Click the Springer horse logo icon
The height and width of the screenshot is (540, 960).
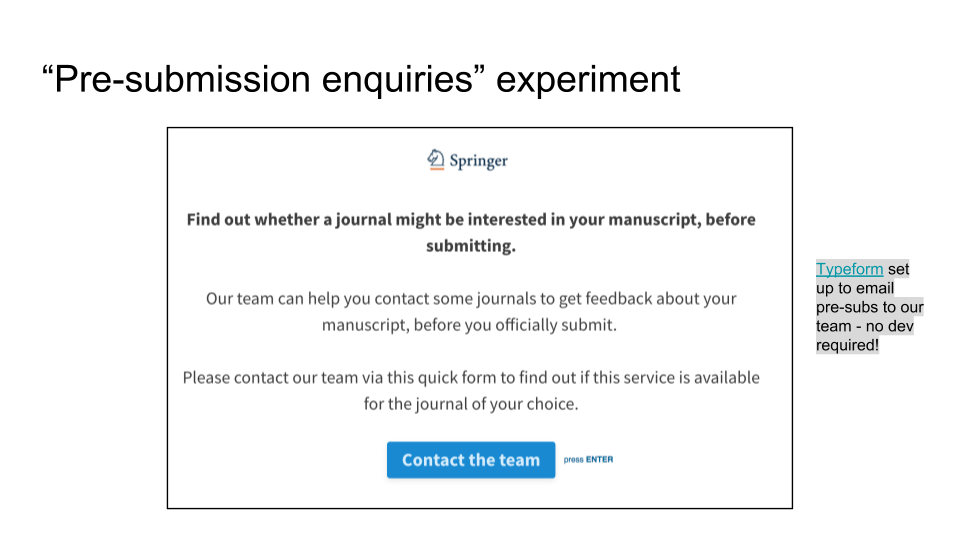click(436, 160)
